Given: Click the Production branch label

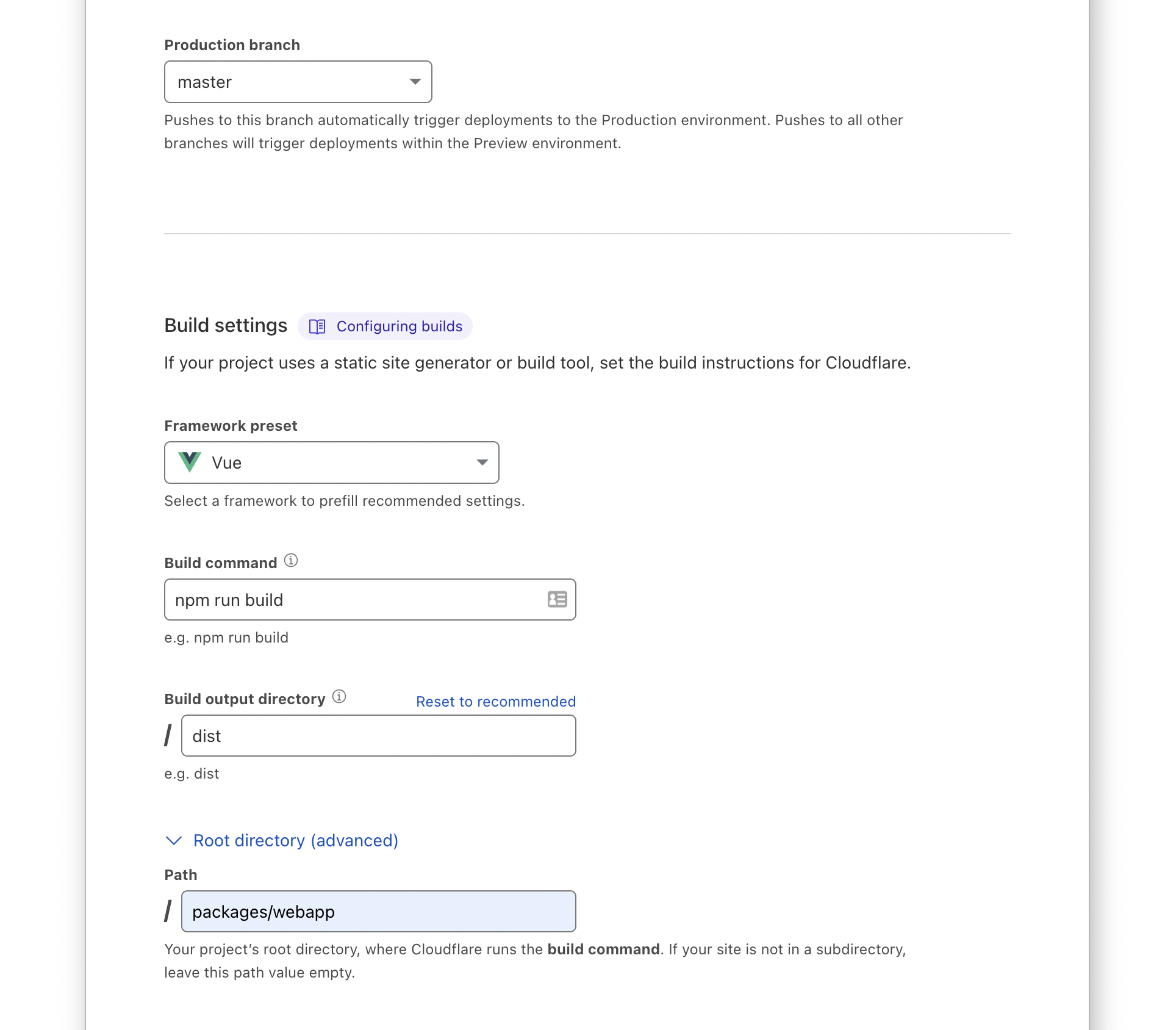Looking at the screenshot, I should (x=232, y=45).
